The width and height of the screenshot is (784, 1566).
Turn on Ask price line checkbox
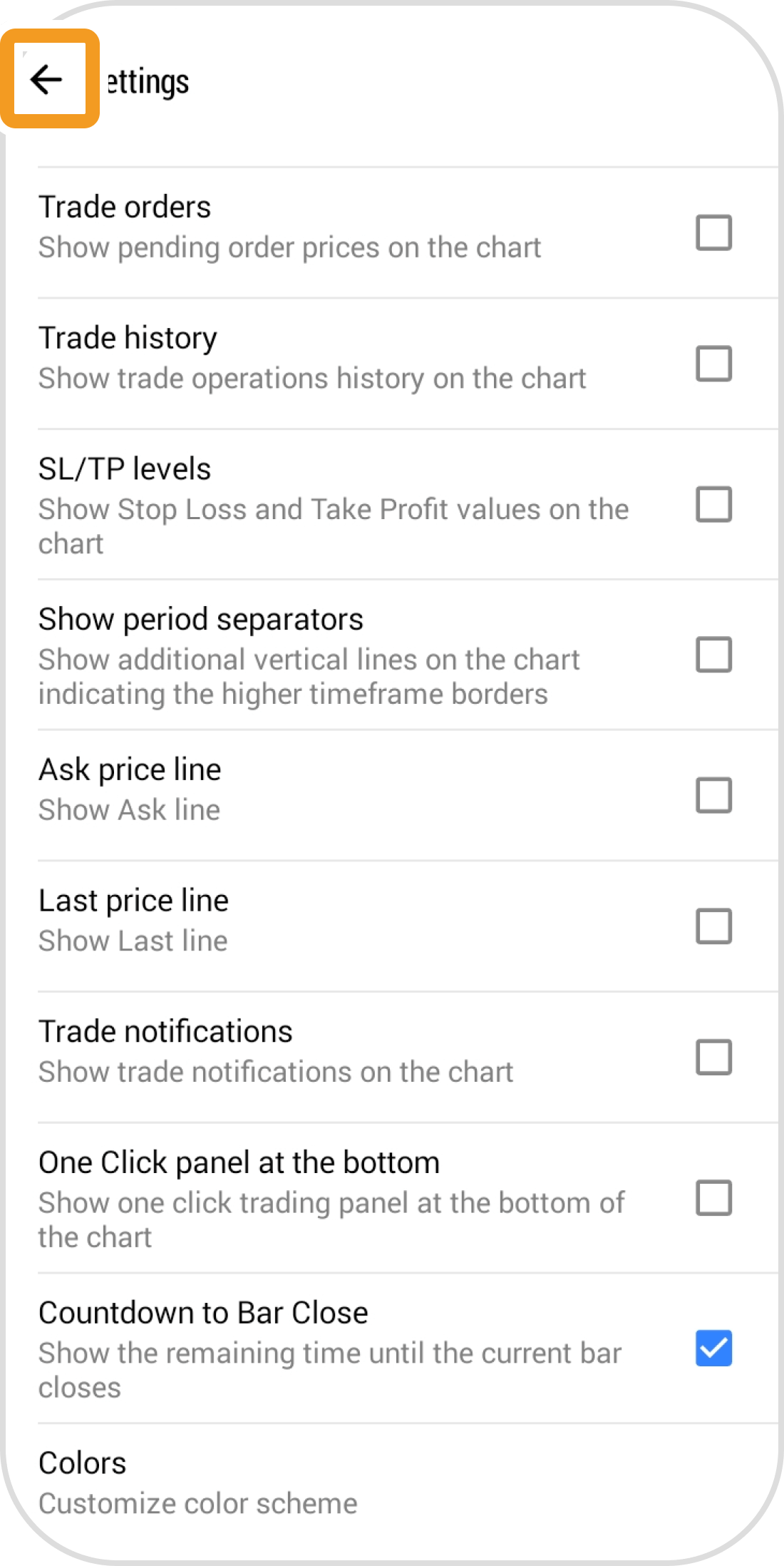[x=713, y=795]
